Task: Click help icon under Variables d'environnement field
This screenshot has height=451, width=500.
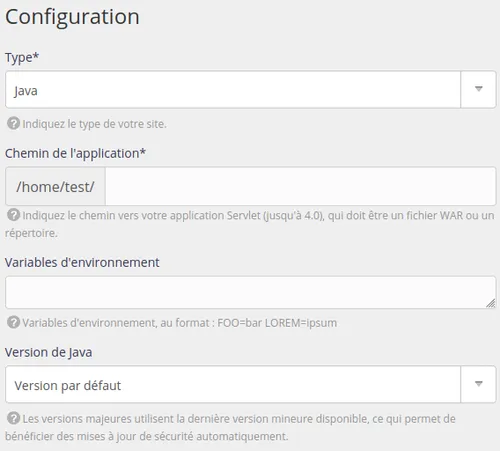Action: [x=13, y=322]
